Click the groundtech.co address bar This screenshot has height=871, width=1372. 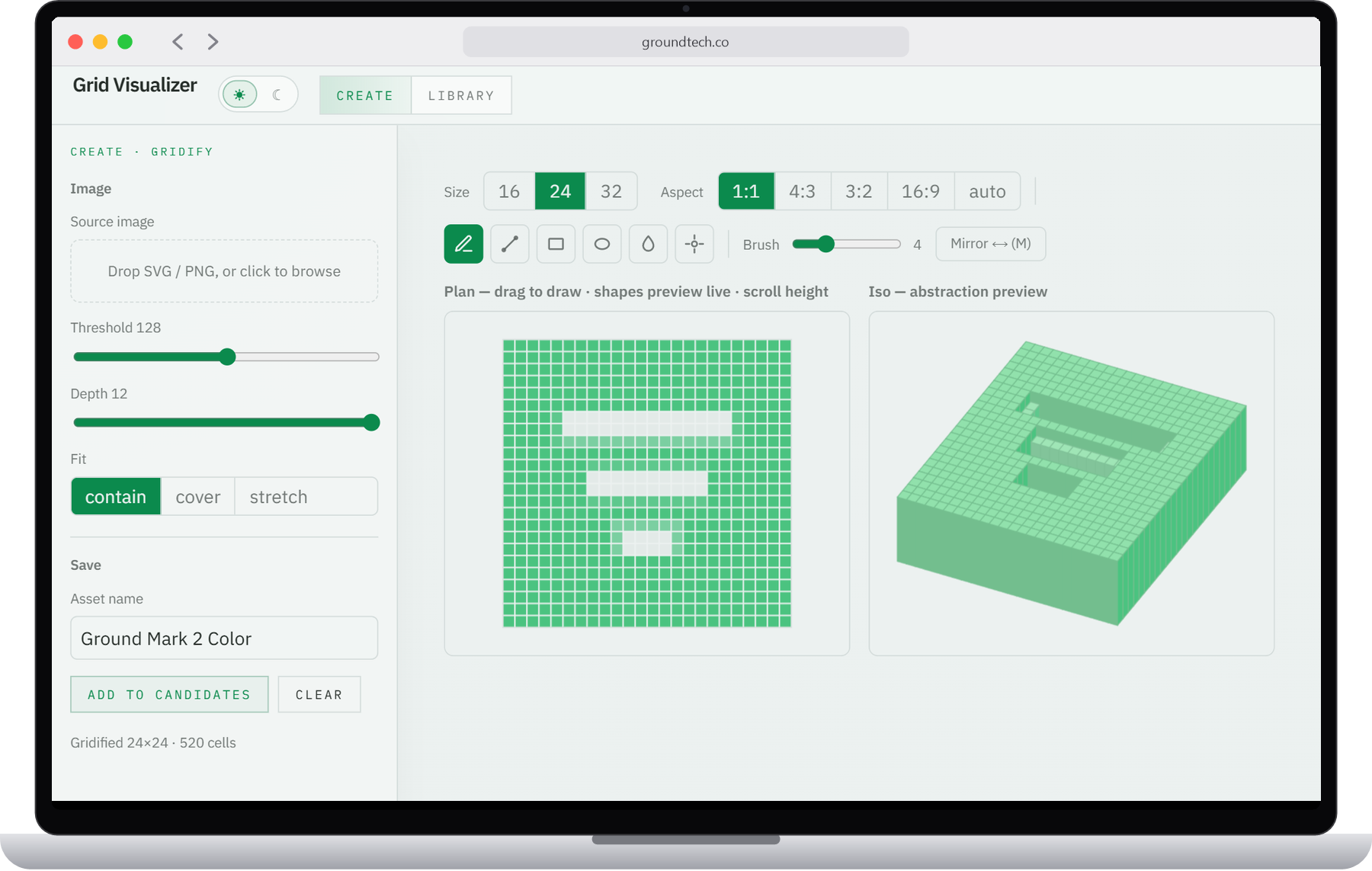[x=685, y=42]
